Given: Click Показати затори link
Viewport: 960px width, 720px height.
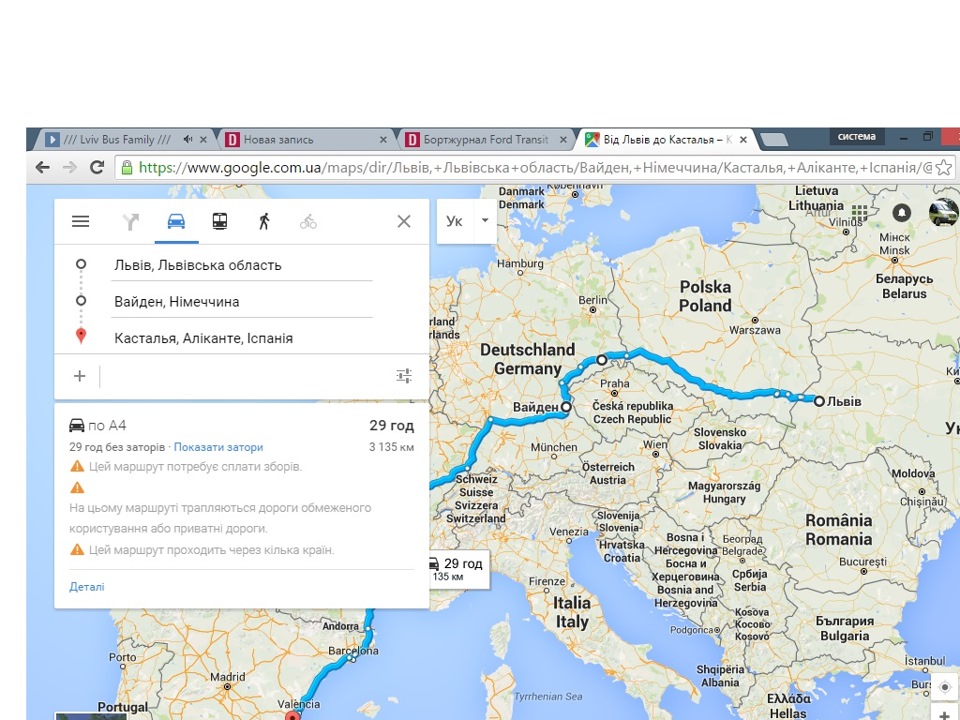Looking at the screenshot, I should (x=219, y=447).
